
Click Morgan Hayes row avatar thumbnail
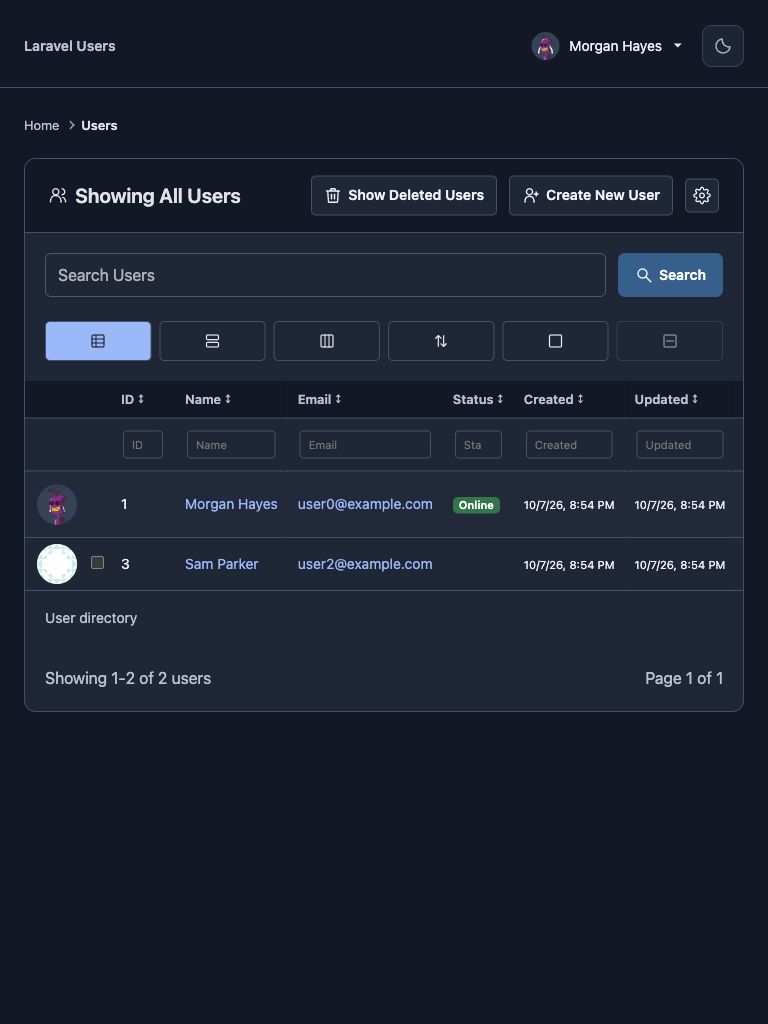click(57, 504)
